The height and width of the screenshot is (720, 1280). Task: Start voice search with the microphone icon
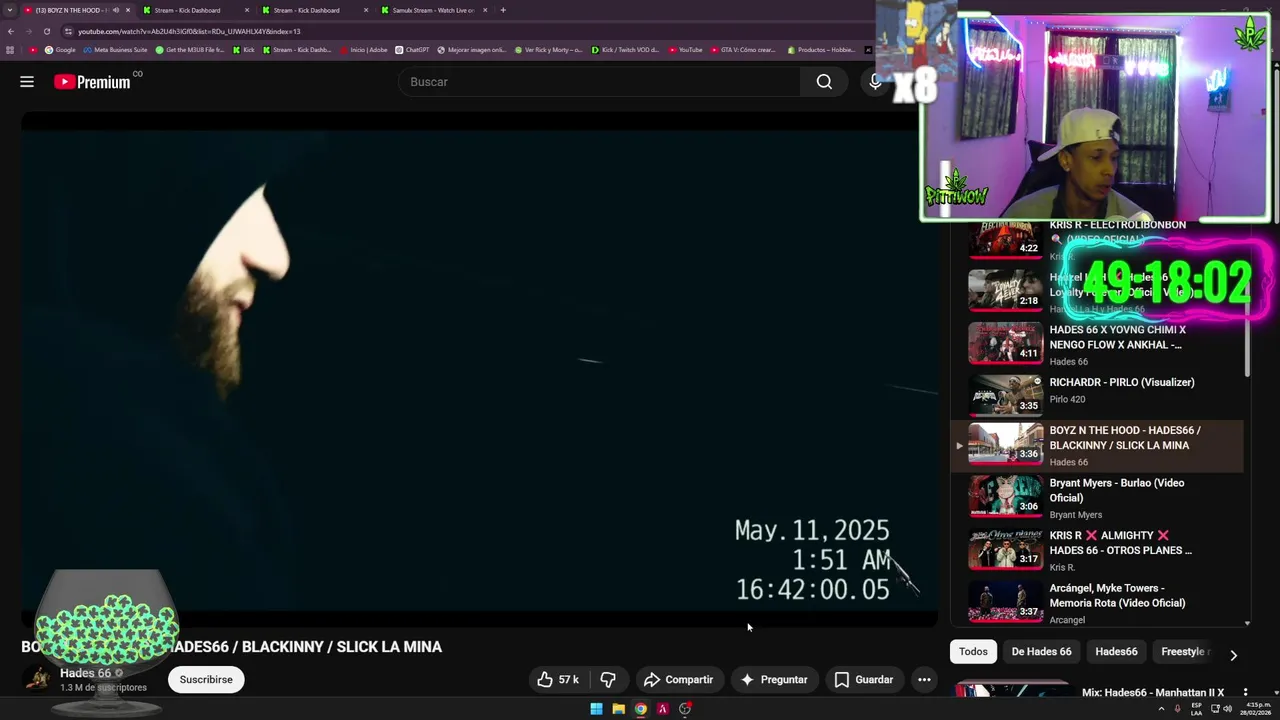tap(875, 82)
